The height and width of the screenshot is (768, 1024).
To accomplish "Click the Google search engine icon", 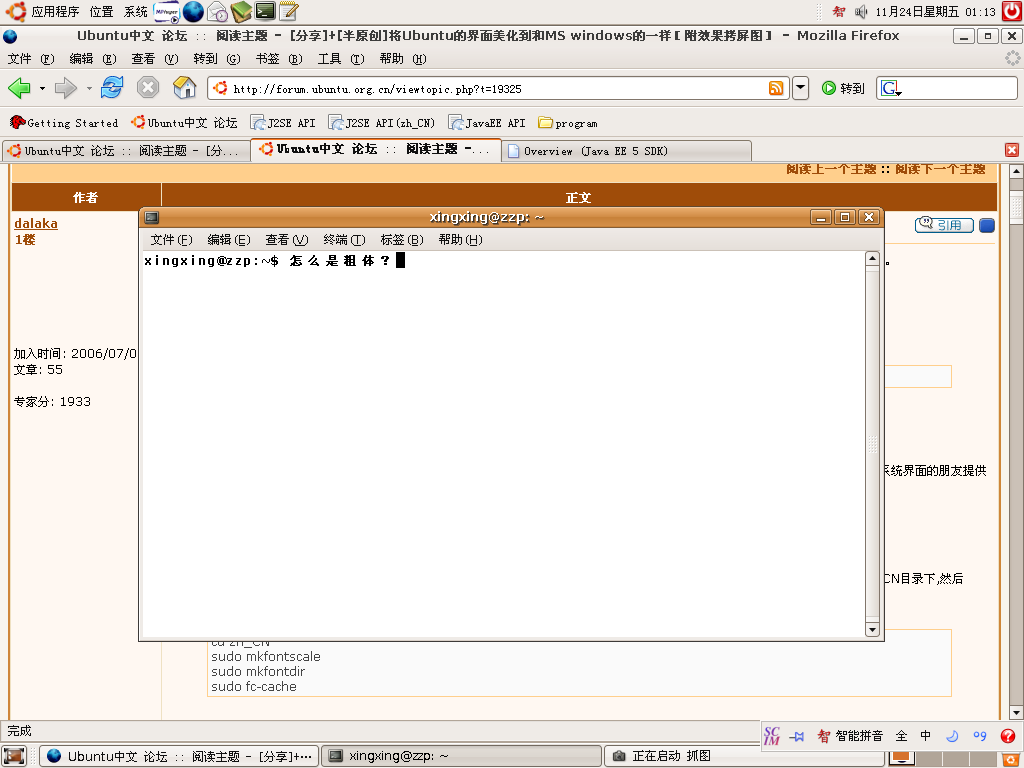I will point(891,88).
